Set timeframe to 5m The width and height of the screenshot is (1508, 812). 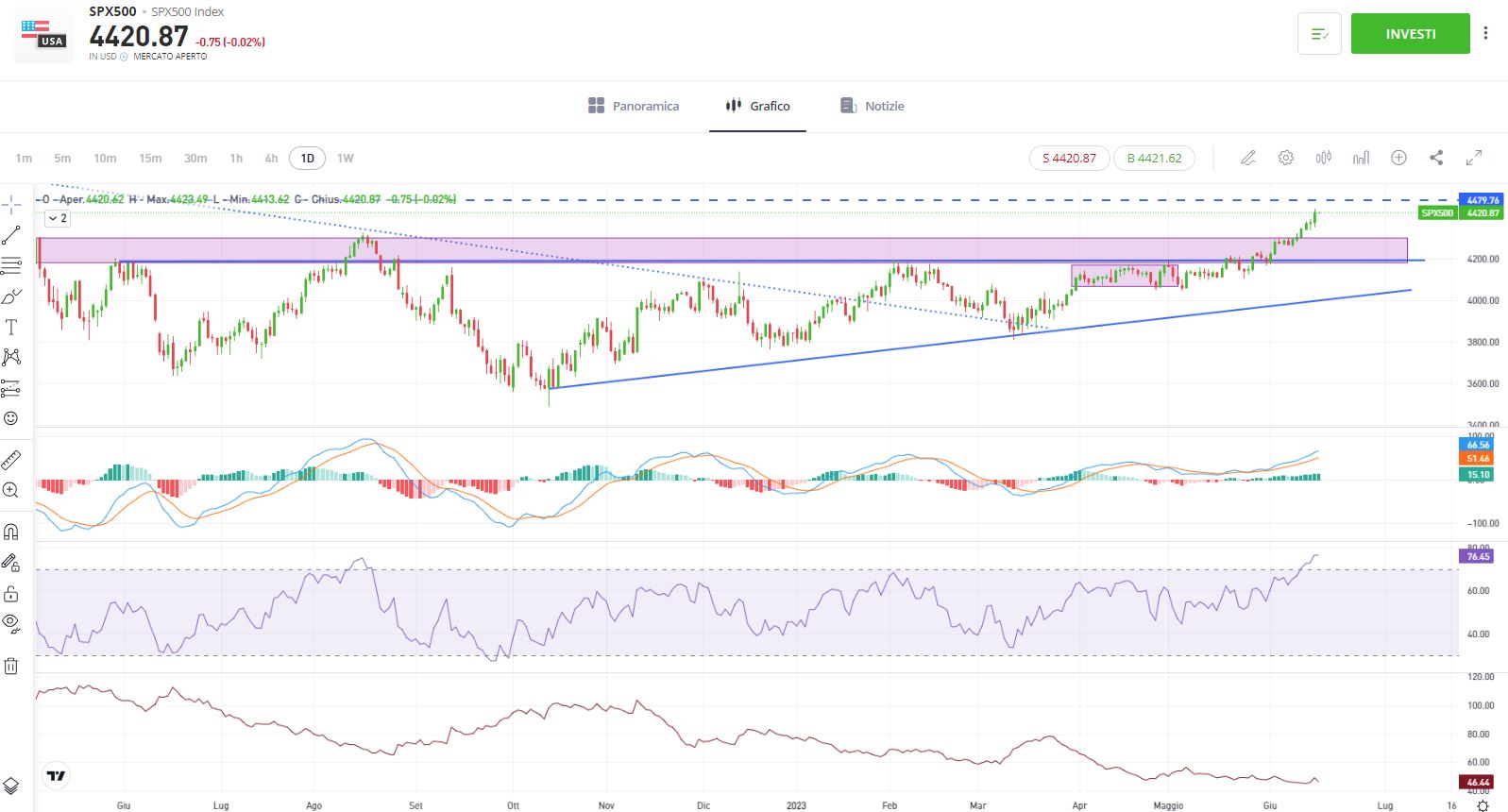tap(62, 158)
